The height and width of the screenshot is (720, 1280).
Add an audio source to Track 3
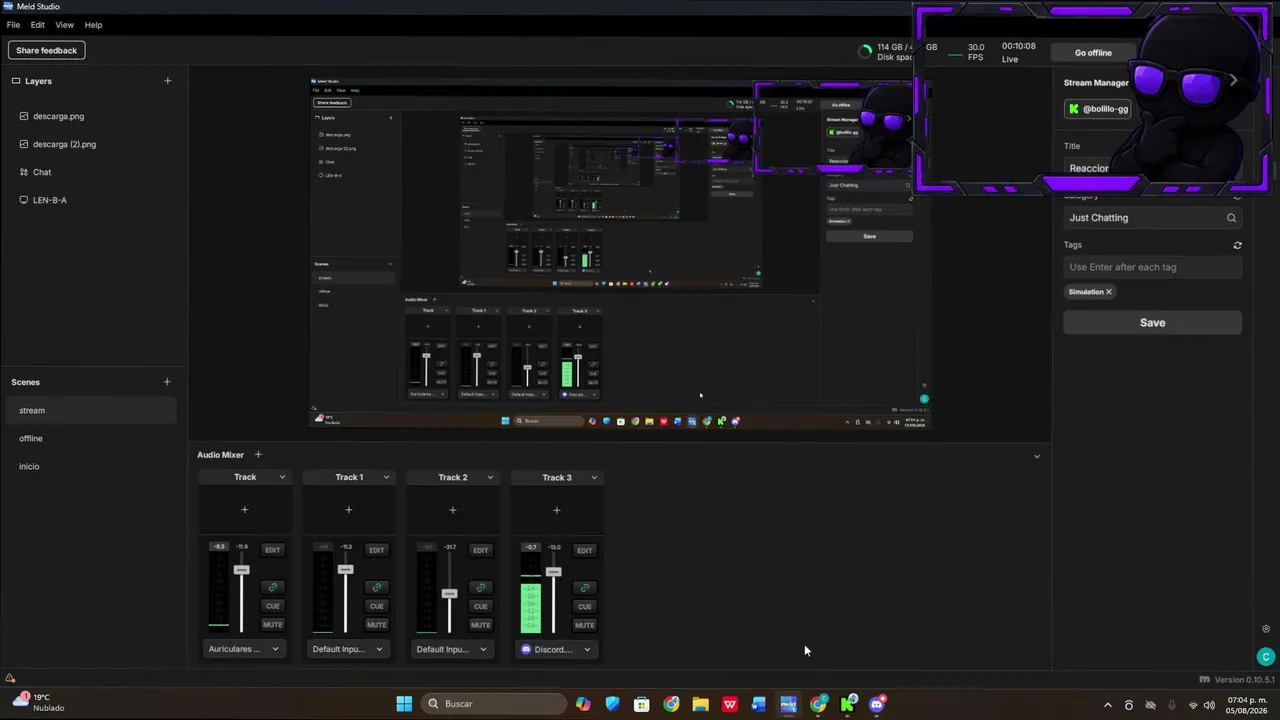click(557, 510)
